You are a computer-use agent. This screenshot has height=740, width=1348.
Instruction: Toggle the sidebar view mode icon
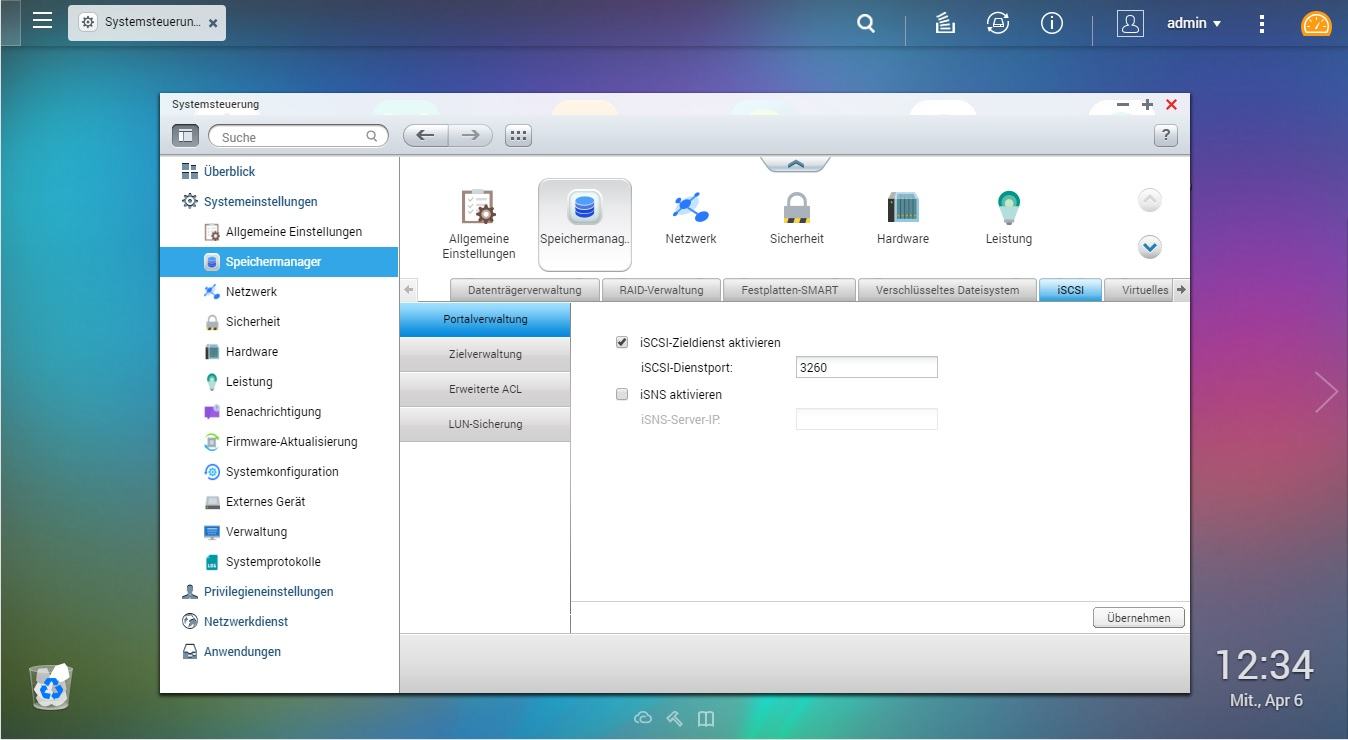[x=185, y=135]
